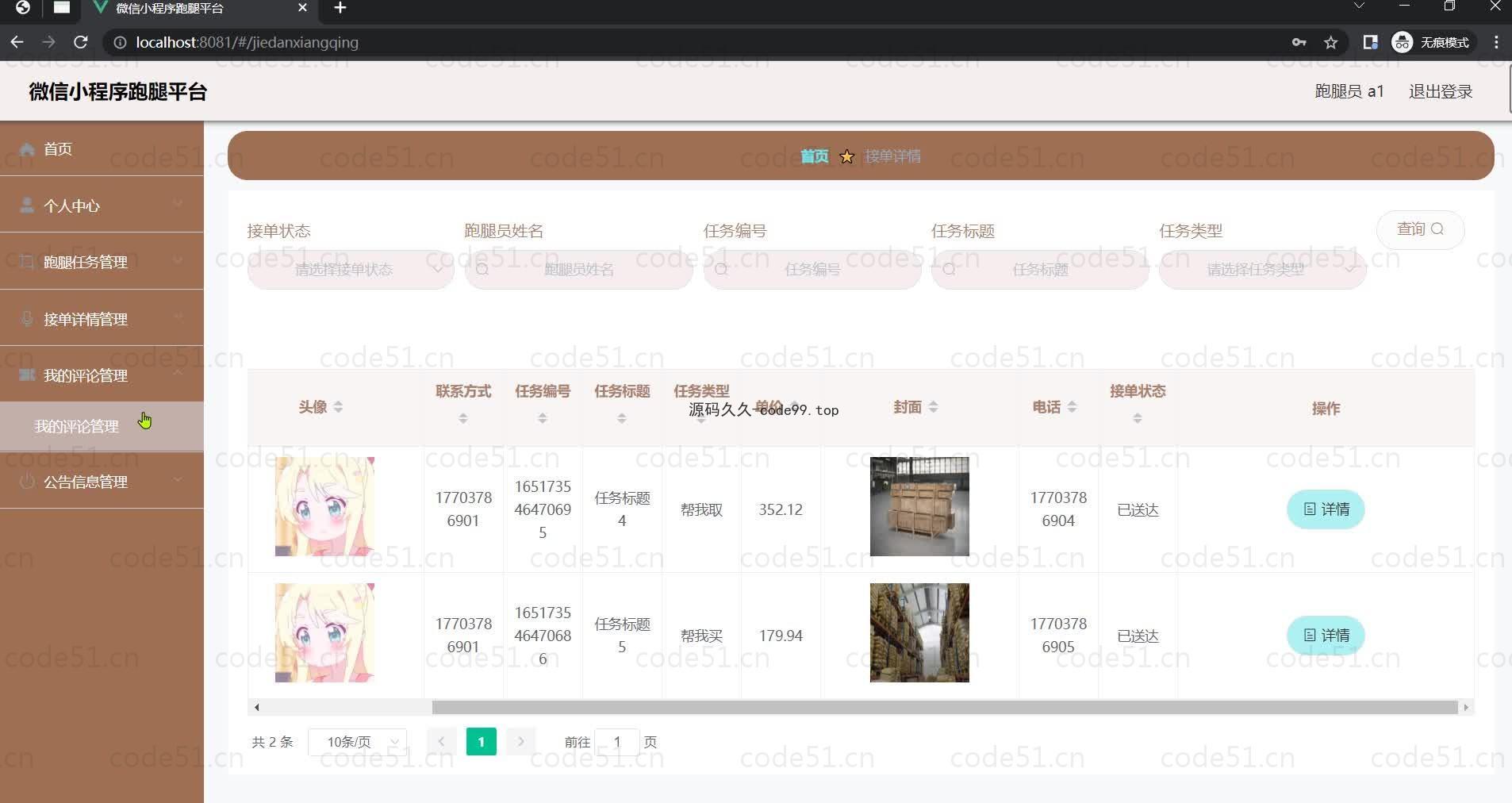
Task: Open the 请选择接单状态 dropdown
Action: [351, 270]
